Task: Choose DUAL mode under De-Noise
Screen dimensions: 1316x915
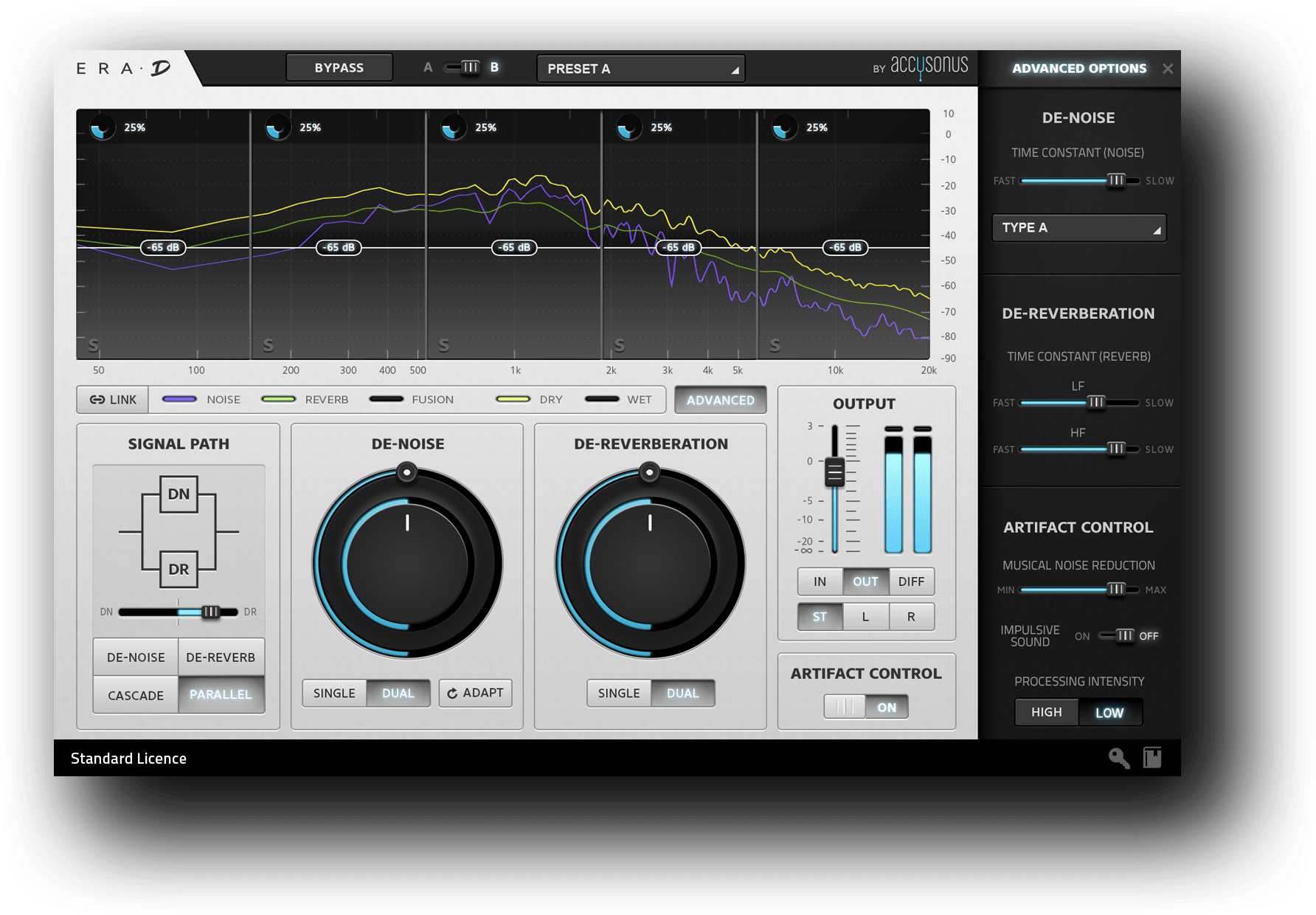Action: (x=398, y=693)
